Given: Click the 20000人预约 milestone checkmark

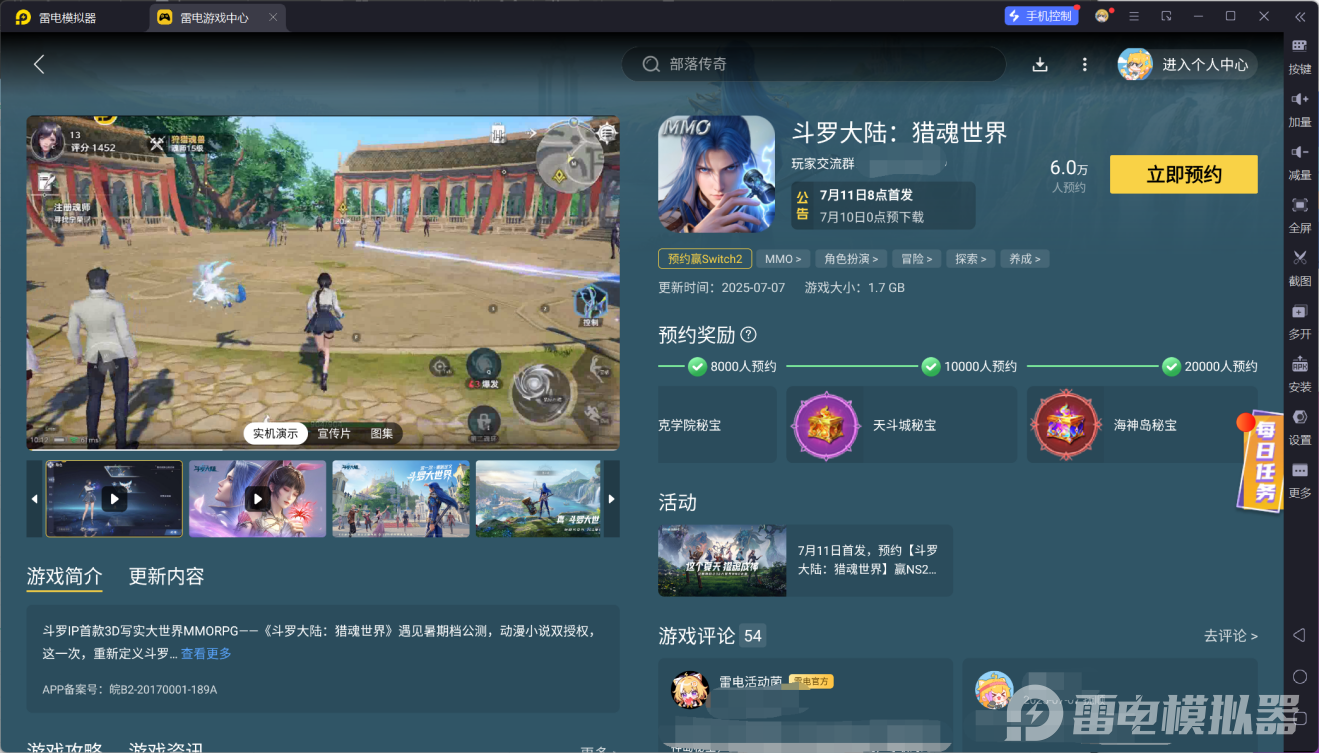Looking at the screenshot, I should [x=1171, y=366].
